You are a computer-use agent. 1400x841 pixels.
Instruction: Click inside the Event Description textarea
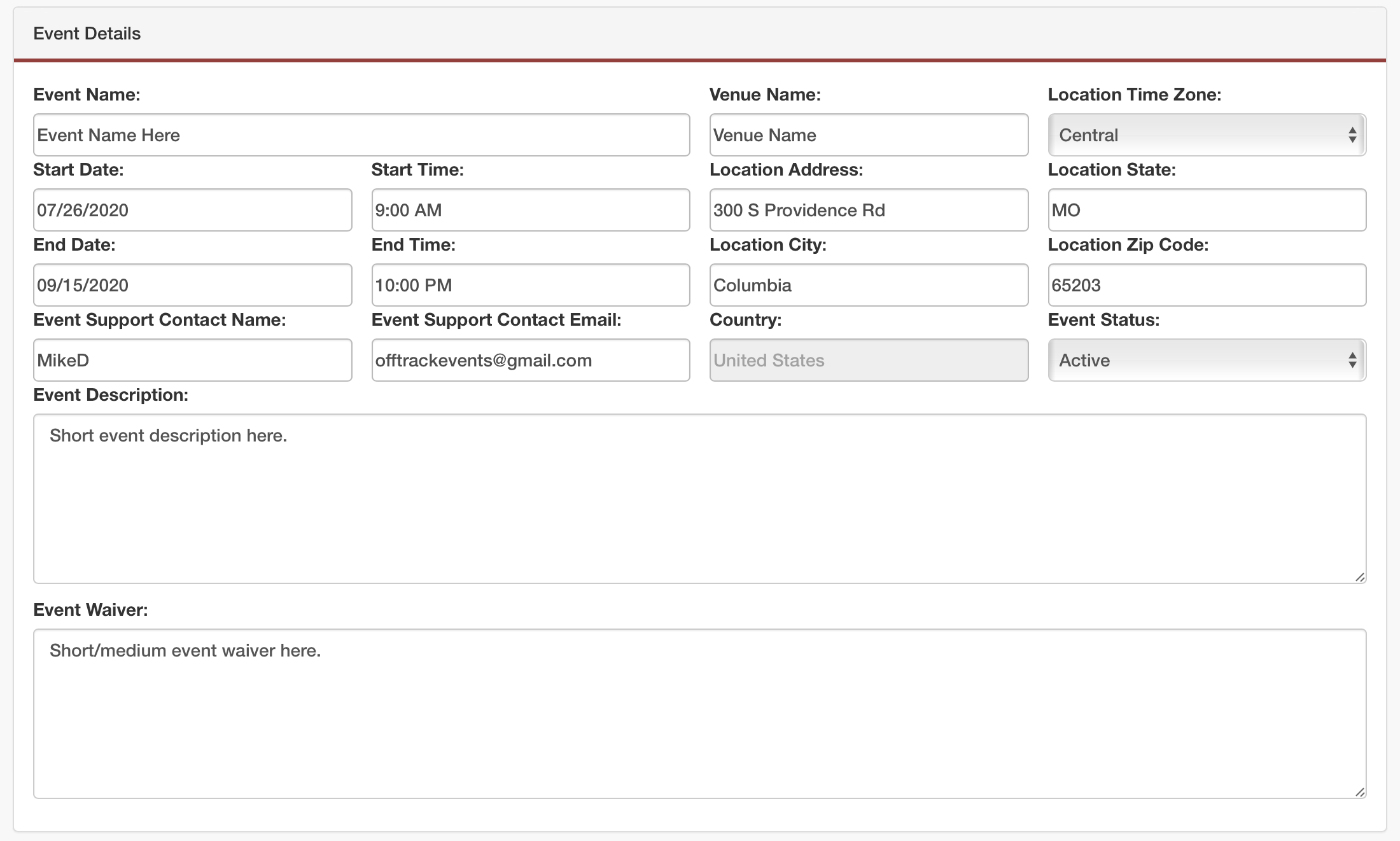(699, 499)
